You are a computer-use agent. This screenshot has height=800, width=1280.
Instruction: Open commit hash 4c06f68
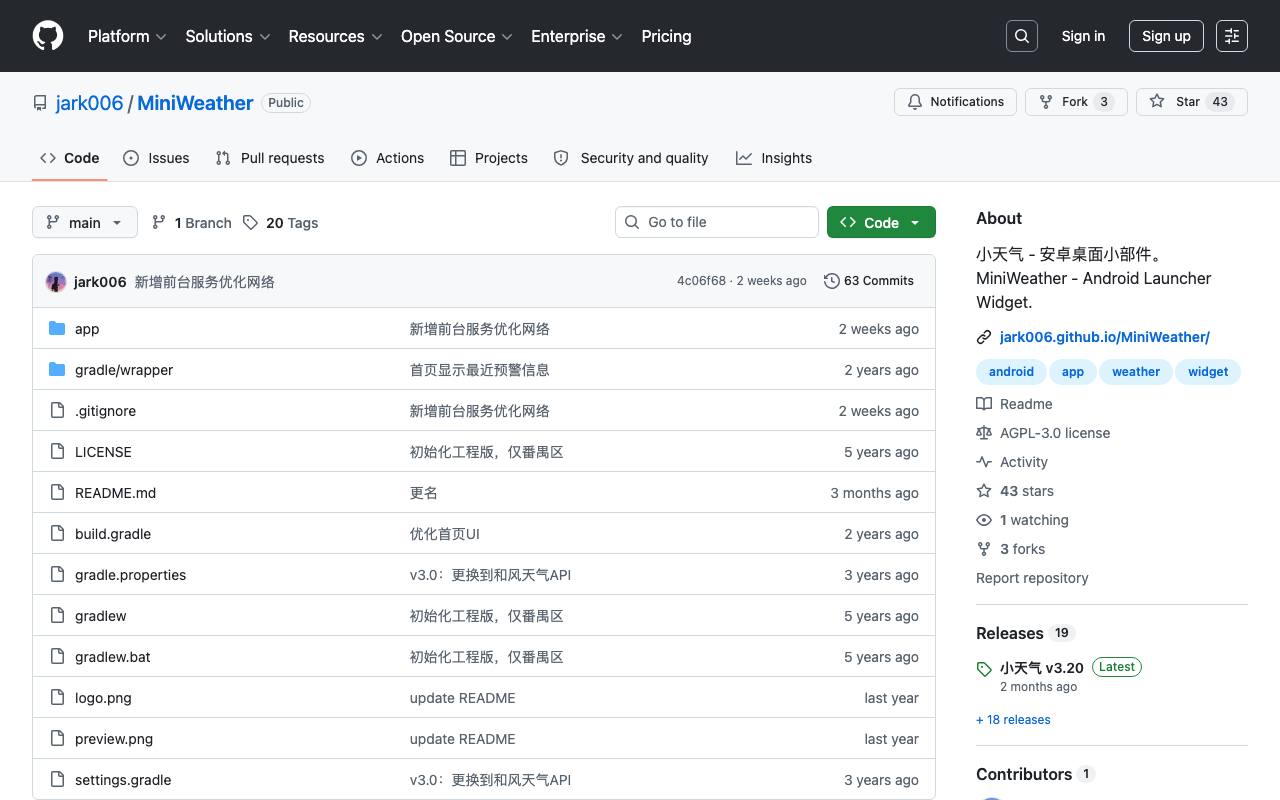click(701, 281)
